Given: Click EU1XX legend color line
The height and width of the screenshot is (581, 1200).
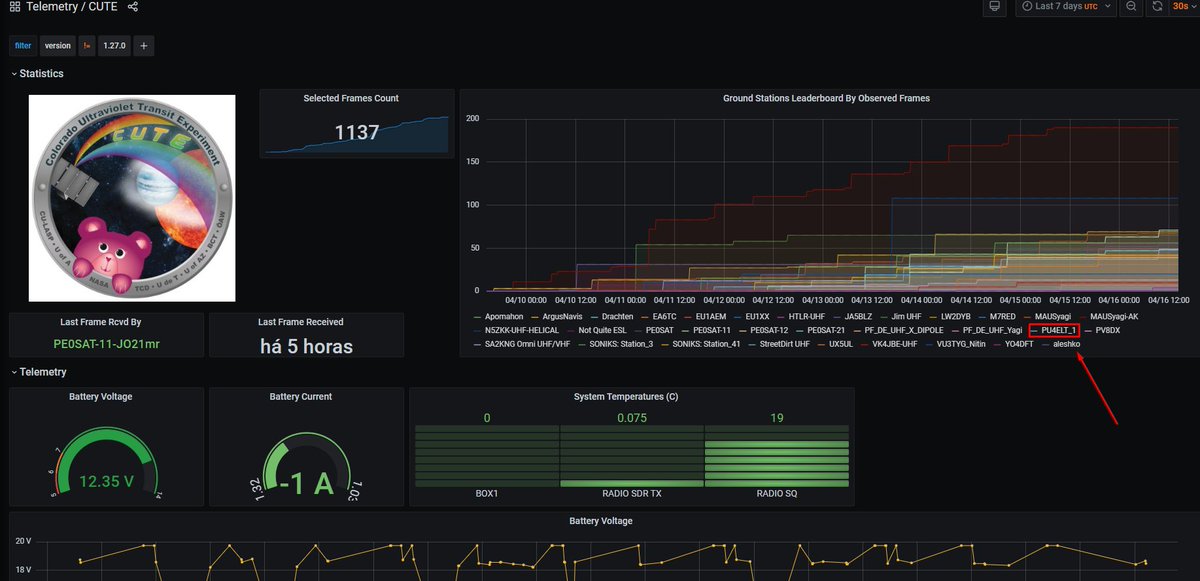Looking at the screenshot, I should pyautogui.click(x=737, y=316).
